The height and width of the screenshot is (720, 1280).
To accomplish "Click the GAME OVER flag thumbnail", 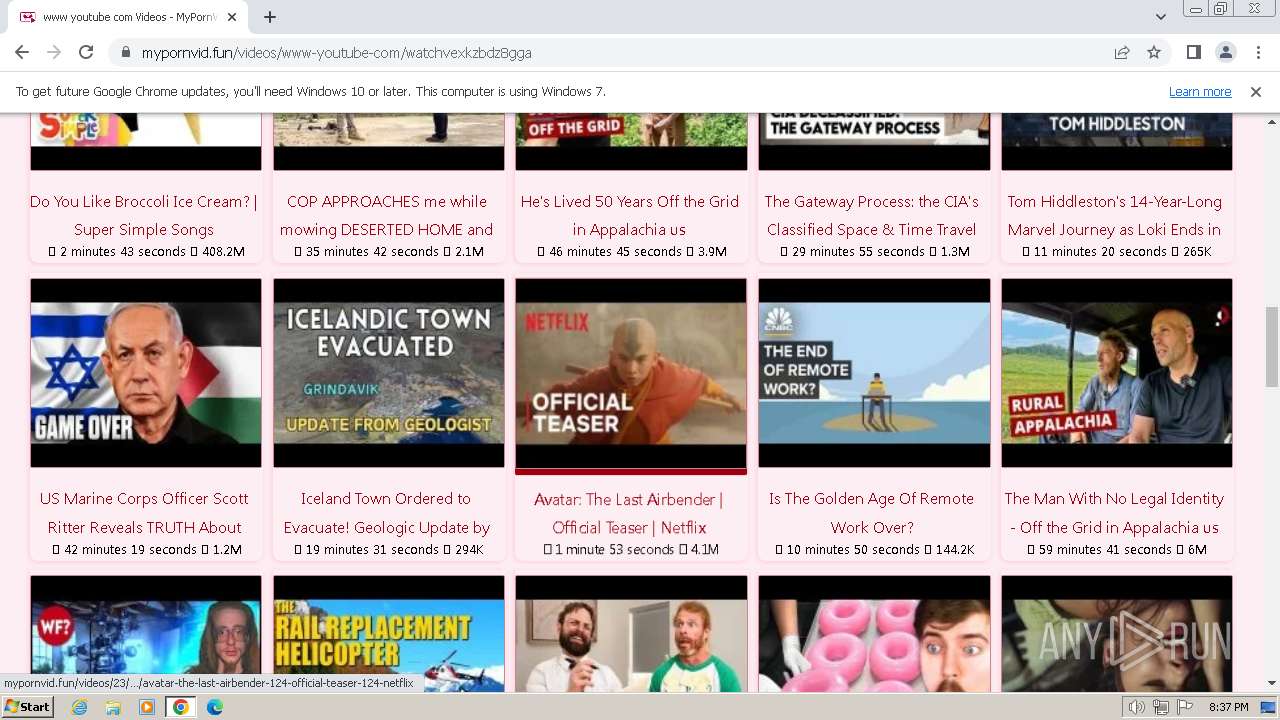I will (146, 373).
